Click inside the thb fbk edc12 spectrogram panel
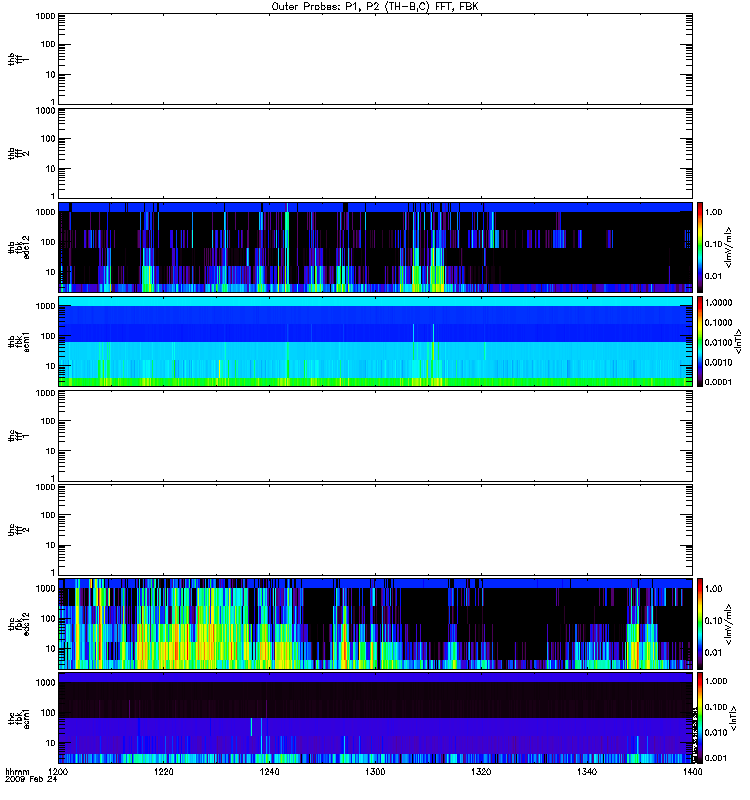750x800 pixels. [x=375, y=247]
